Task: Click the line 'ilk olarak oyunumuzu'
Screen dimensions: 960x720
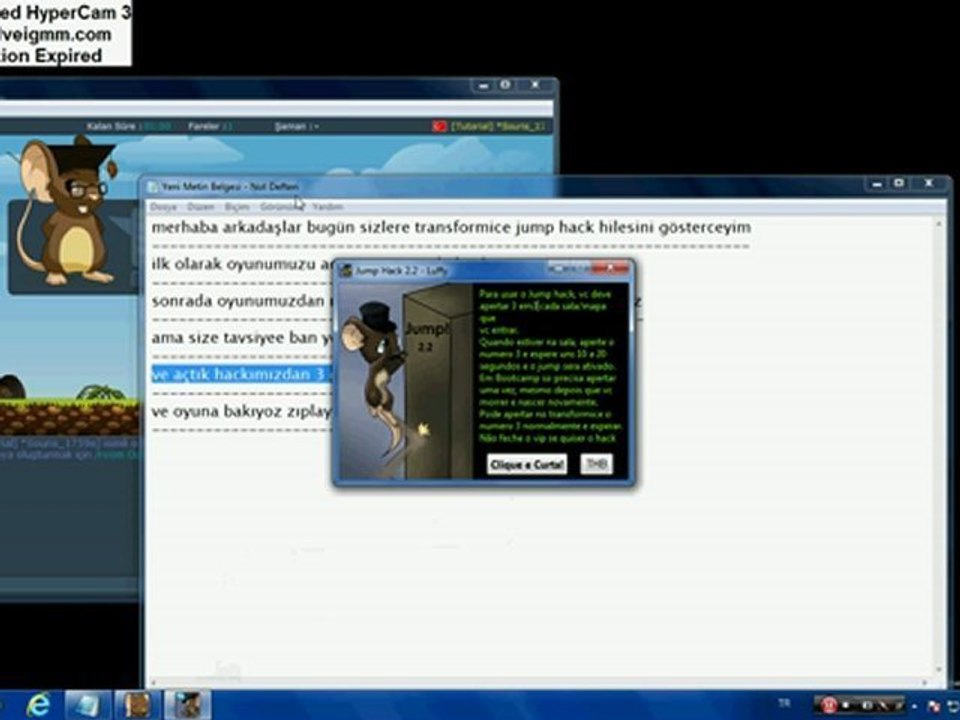Action: tap(242, 264)
